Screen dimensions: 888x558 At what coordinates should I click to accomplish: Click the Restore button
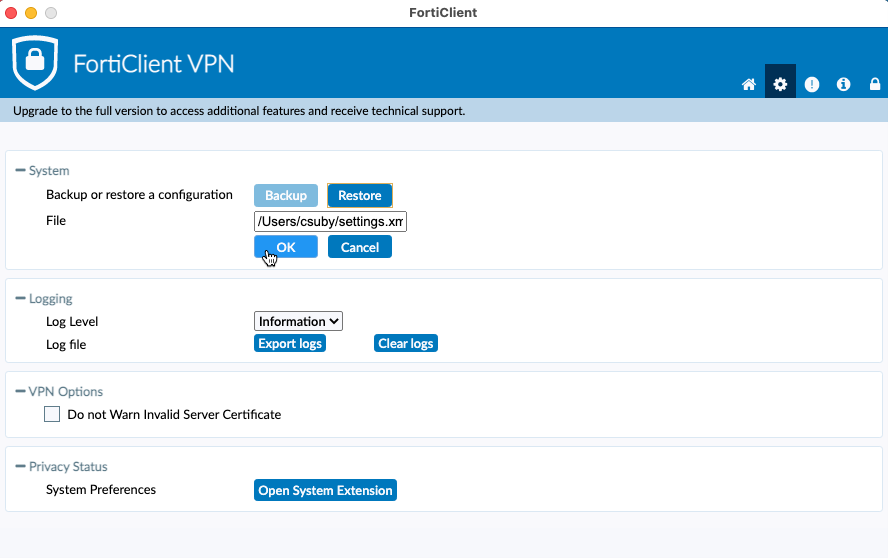(360, 195)
